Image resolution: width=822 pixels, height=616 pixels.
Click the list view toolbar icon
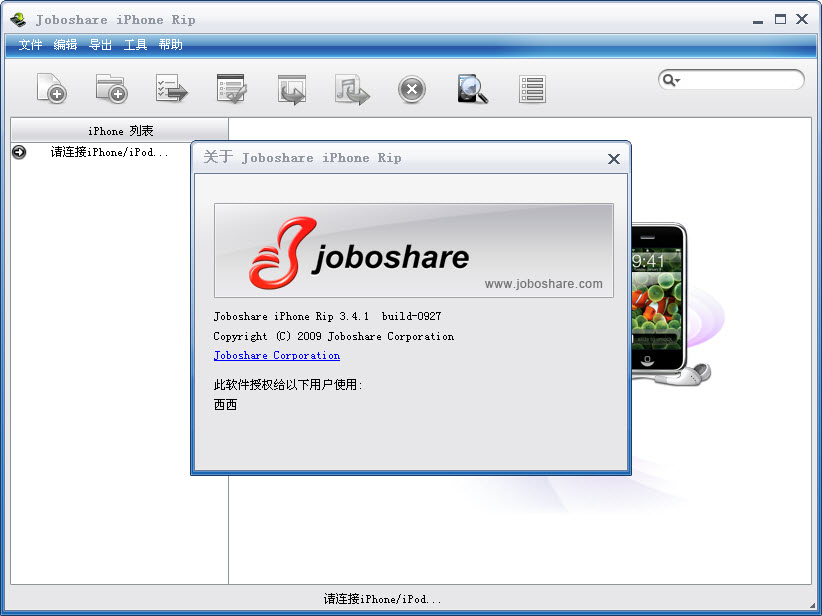pyautogui.click(x=532, y=89)
